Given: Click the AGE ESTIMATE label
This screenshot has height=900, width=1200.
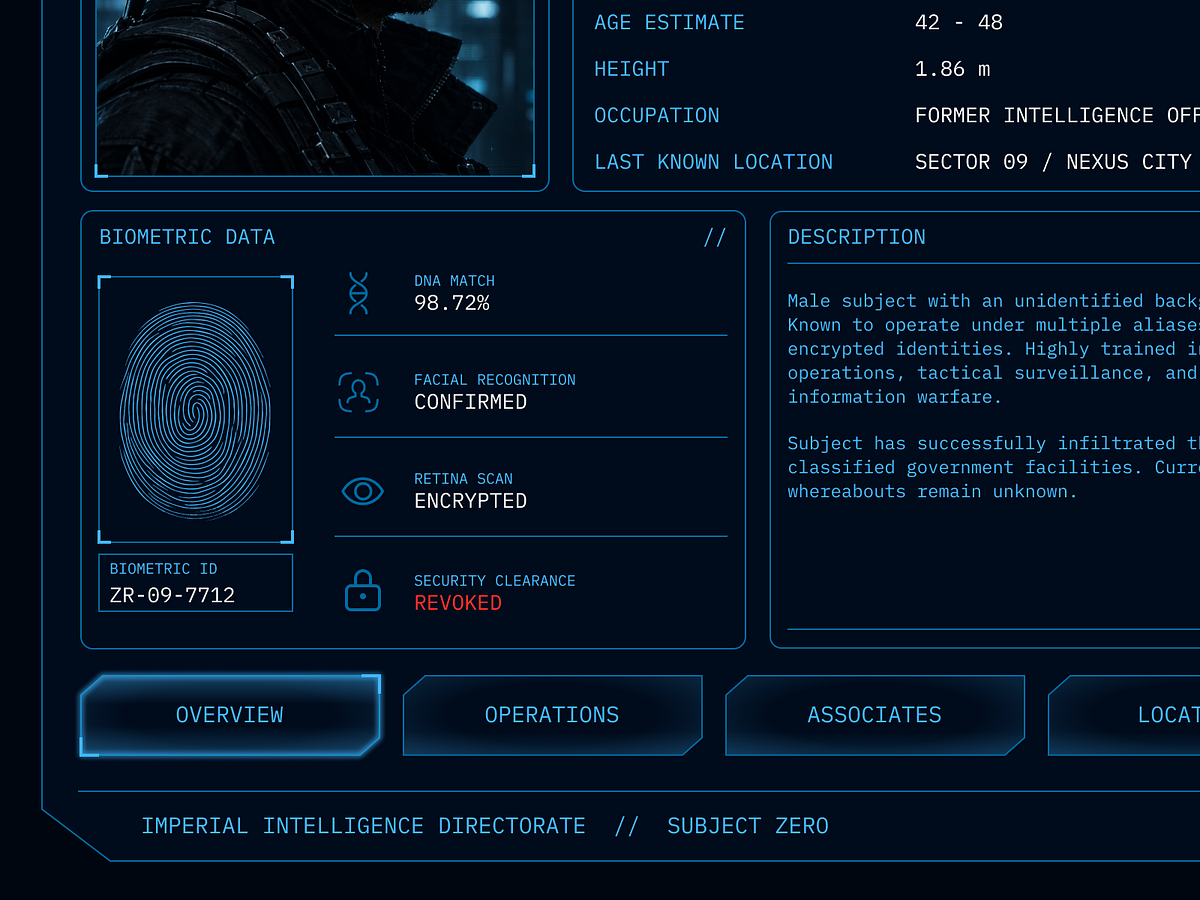Looking at the screenshot, I should 669,22.
